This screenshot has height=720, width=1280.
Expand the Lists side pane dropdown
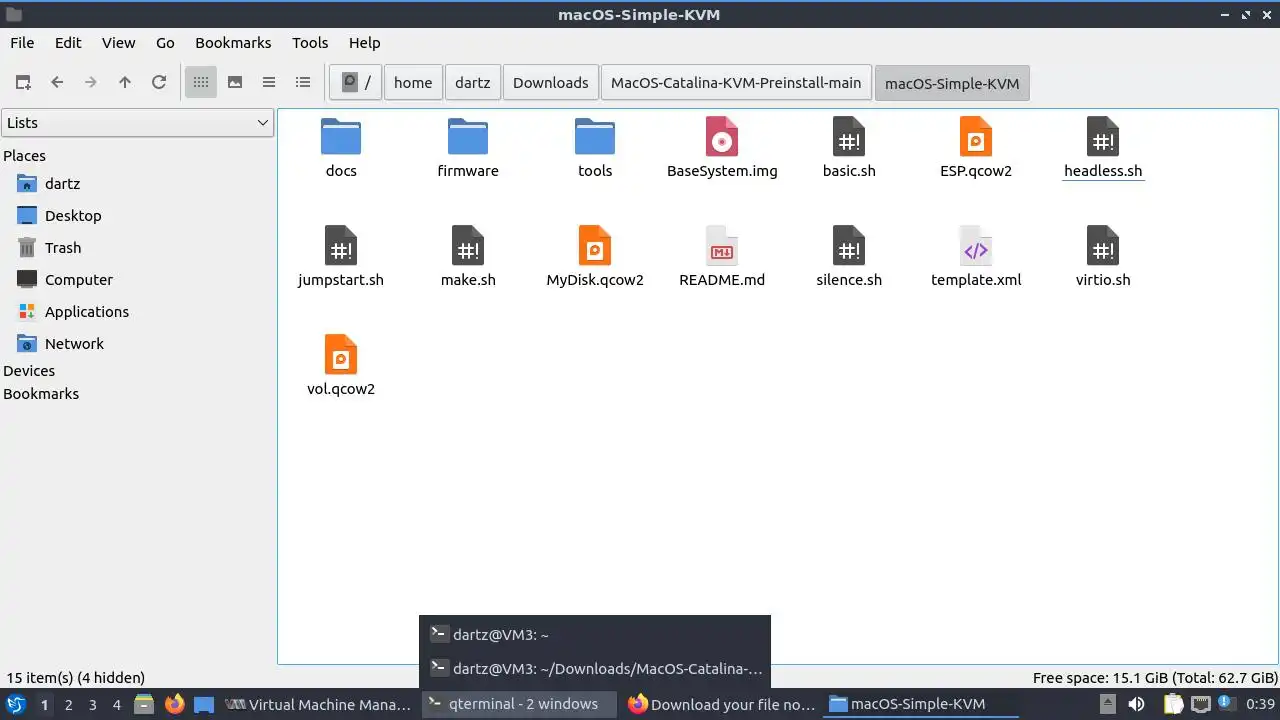click(x=137, y=123)
